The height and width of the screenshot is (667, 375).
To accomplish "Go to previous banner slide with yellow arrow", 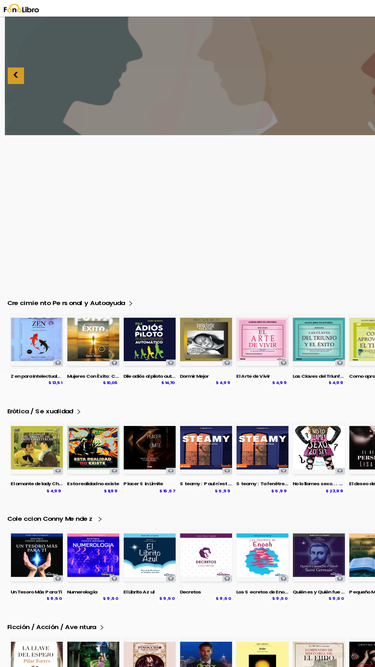I will [x=16, y=76].
